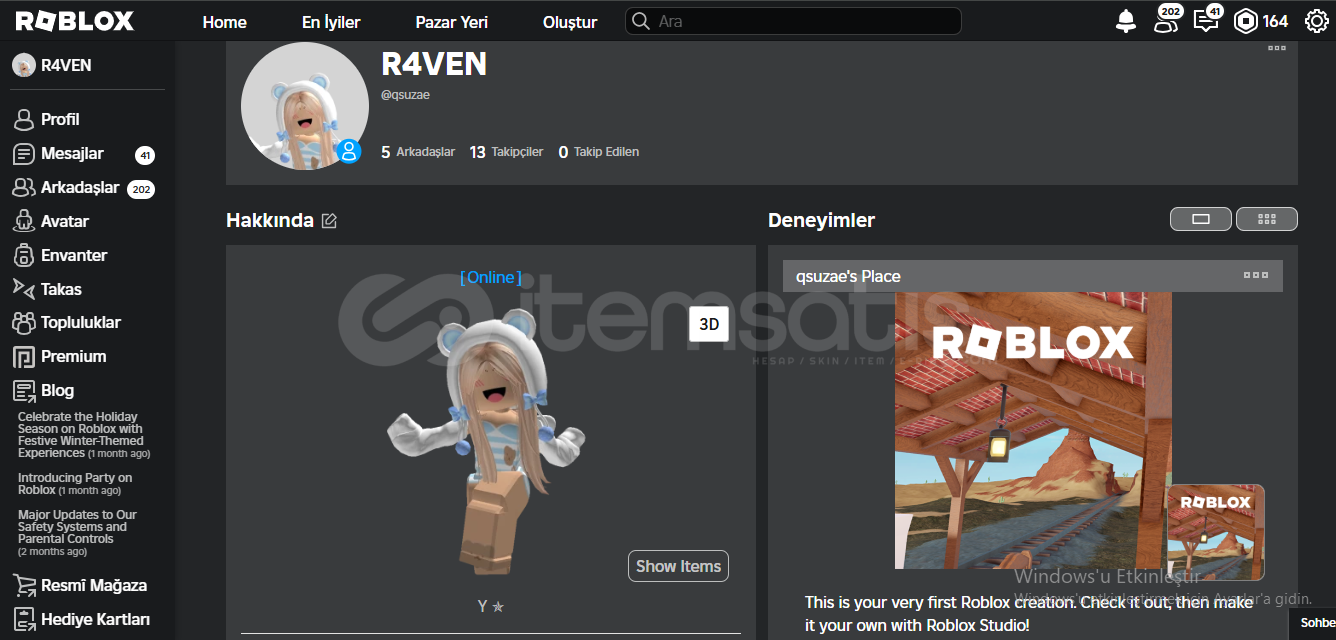Open the three-dot menu on qsuzae's Place
This screenshot has height=640, width=1336.
click(1256, 275)
